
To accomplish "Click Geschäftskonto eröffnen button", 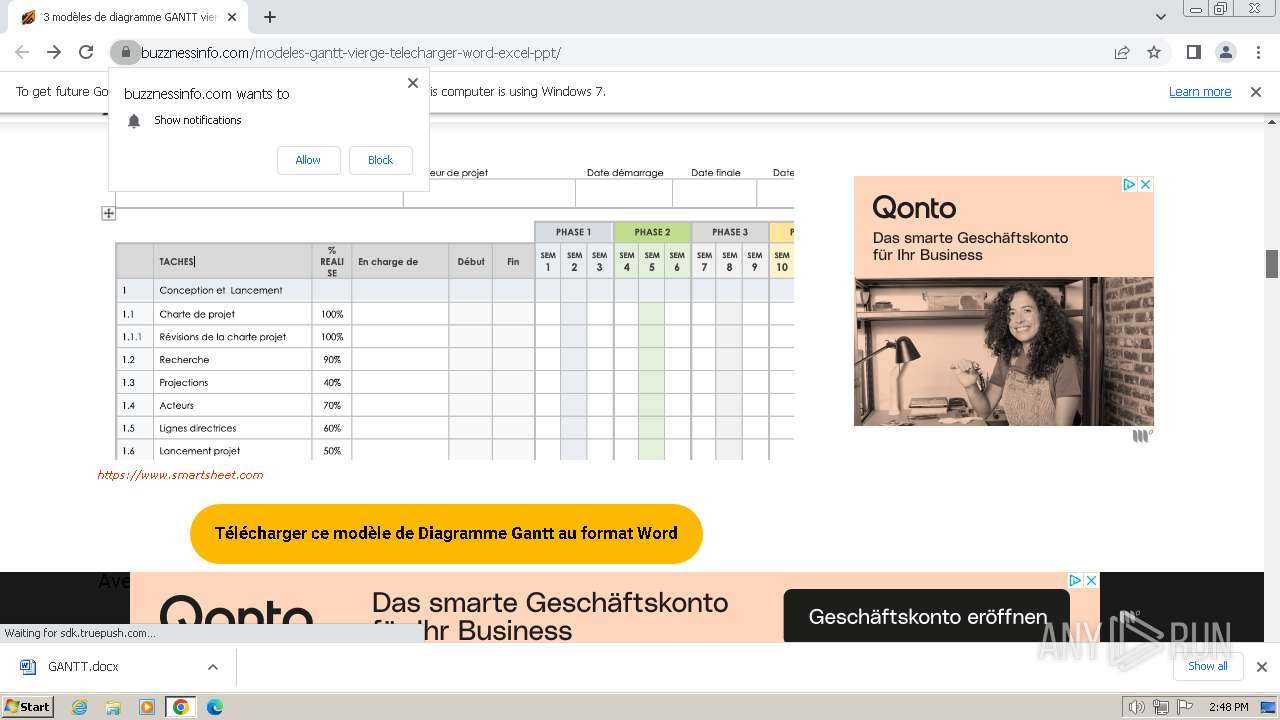I will point(927,617).
